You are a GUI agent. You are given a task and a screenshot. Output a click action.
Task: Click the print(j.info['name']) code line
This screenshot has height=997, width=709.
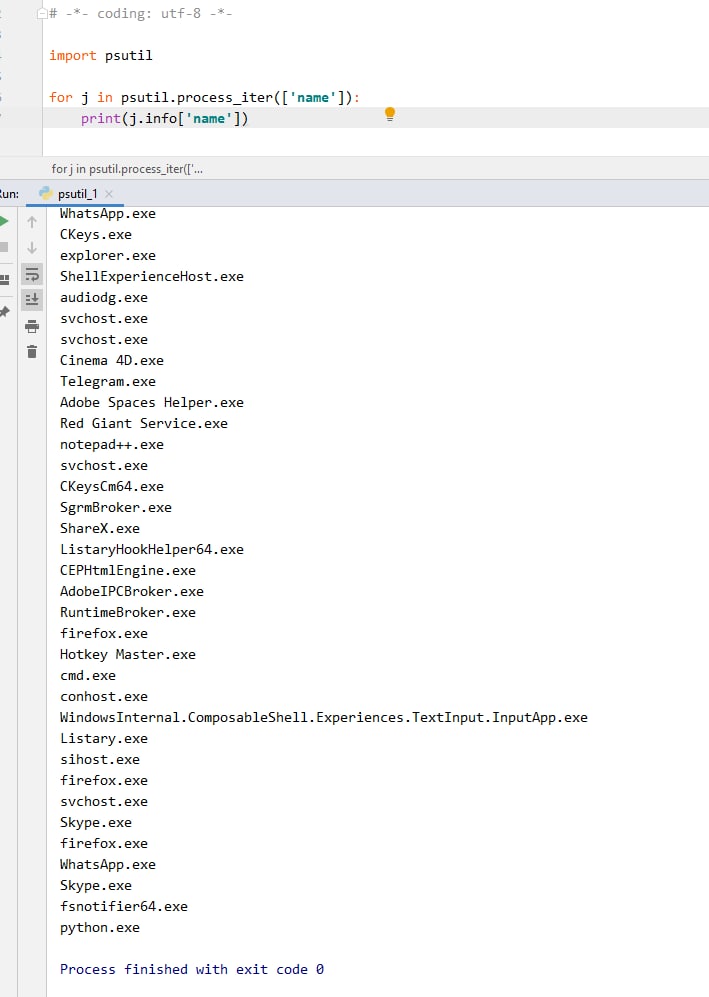pos(165,119)
